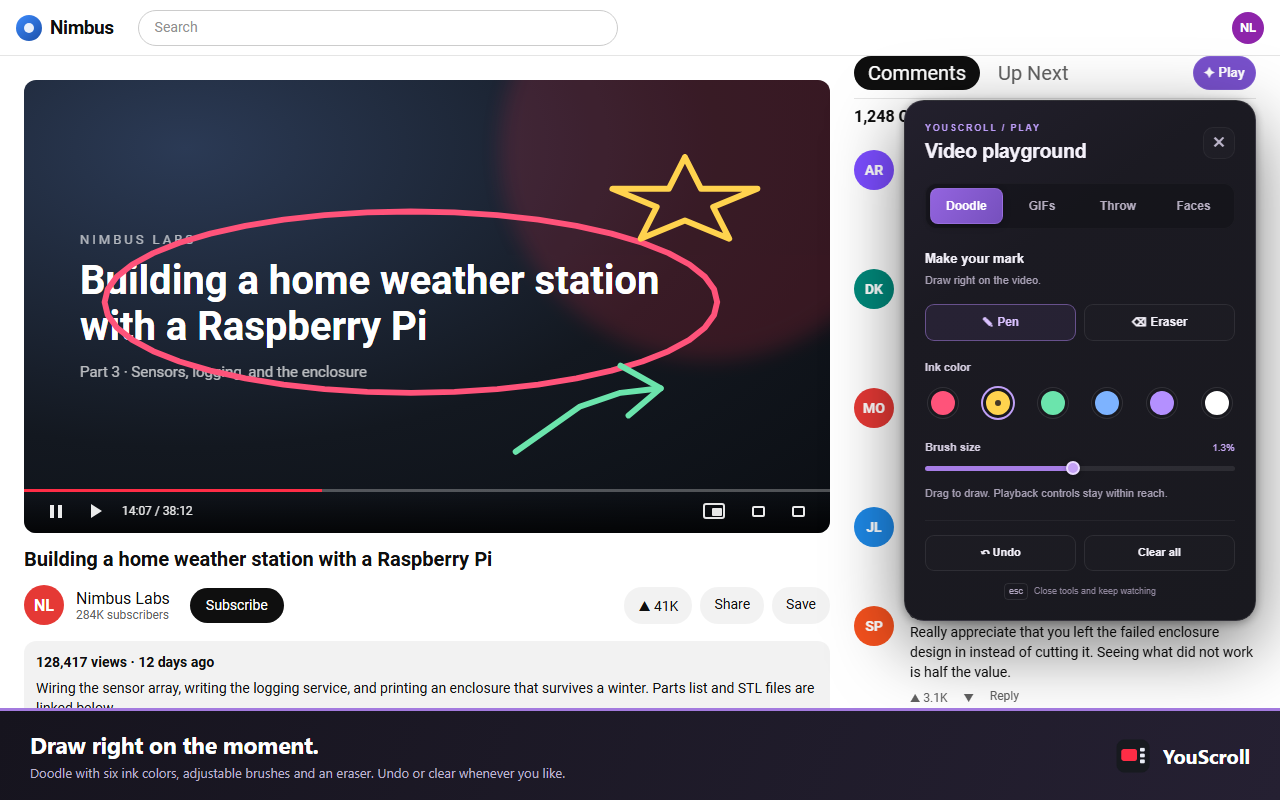Choose the purple ink color
This screenshot has width=1280, height=800.
[x=1162, y=403]
